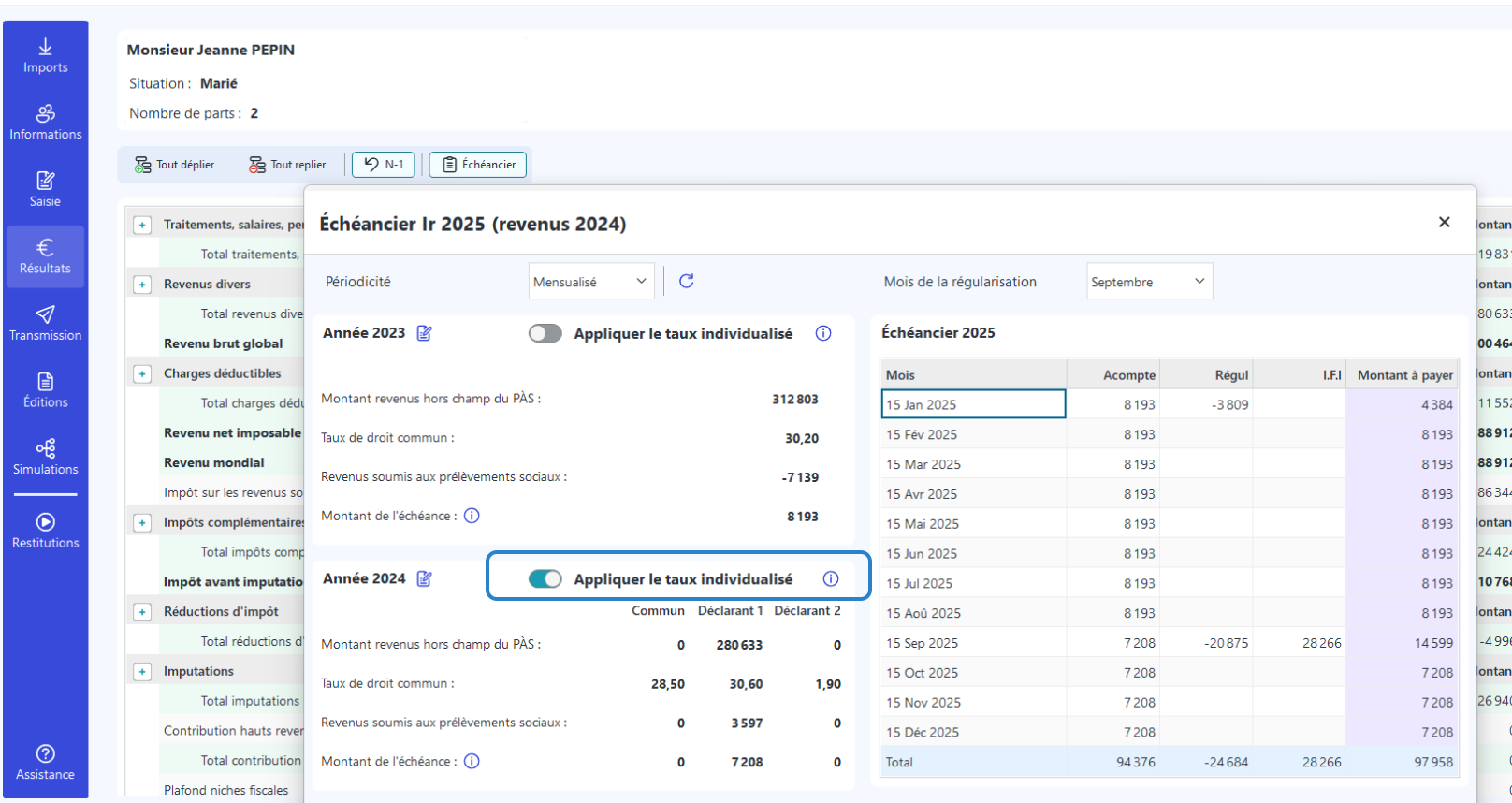Click edit icon beside Année 2023
Screen dimensions: 1512x803
(425, 333)
